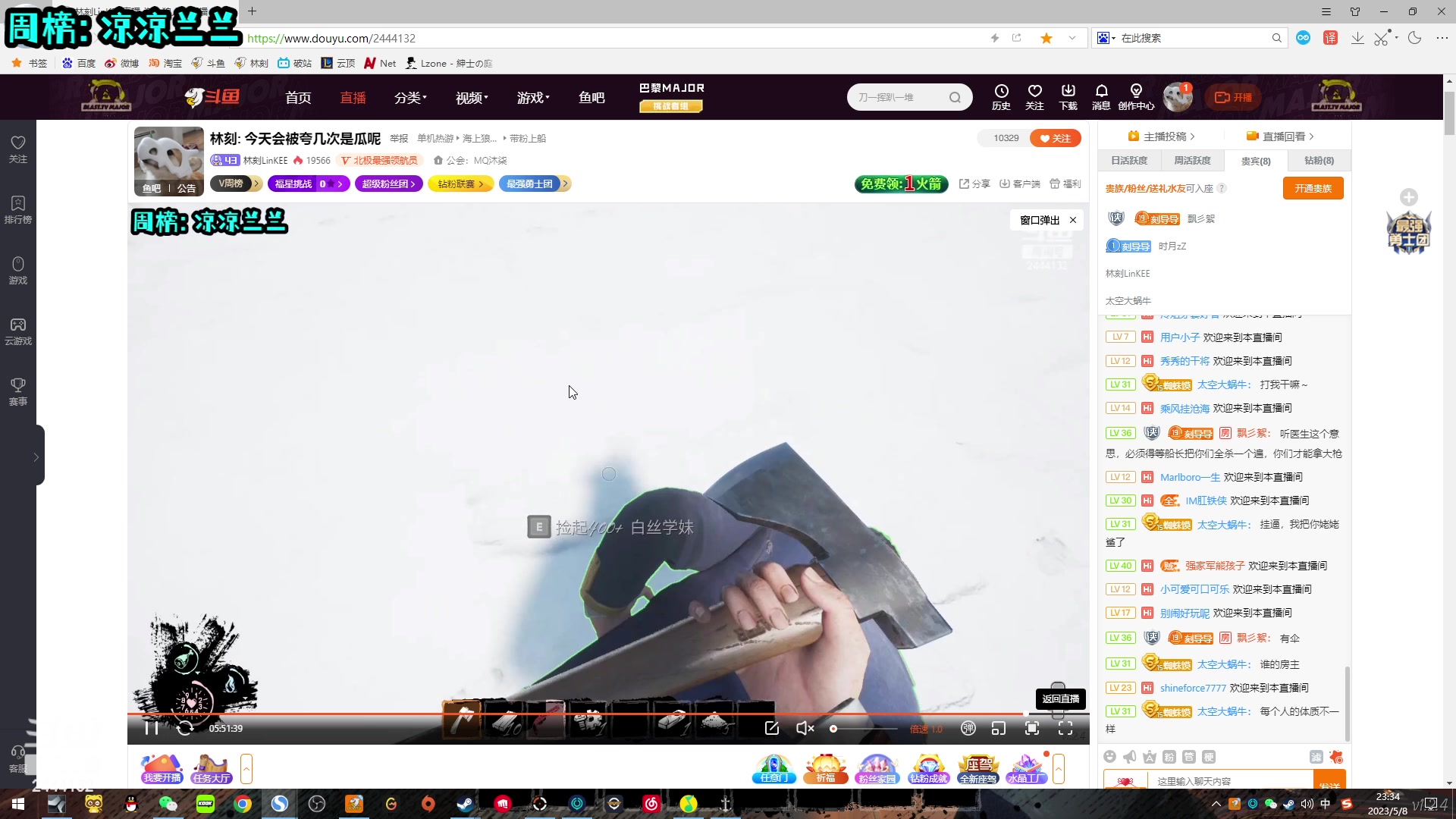Click 返回直播 on the player
This screenshot has width=1456, height=819.
[1061, 698]
